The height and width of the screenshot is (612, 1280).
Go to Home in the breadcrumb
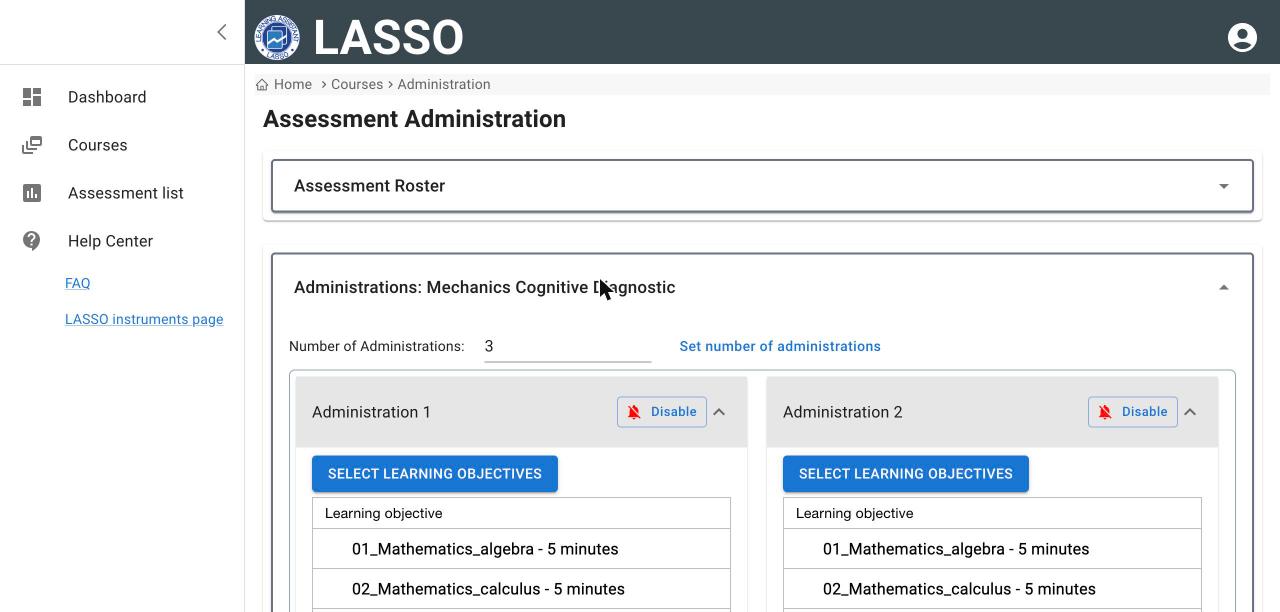click(293, 85)
